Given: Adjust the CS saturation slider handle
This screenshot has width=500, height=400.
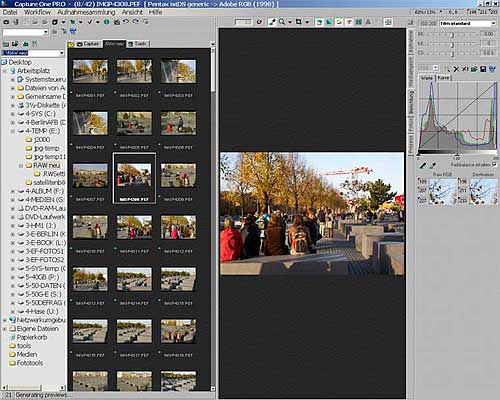Looking at the screenshot, I should coord(453,53).
